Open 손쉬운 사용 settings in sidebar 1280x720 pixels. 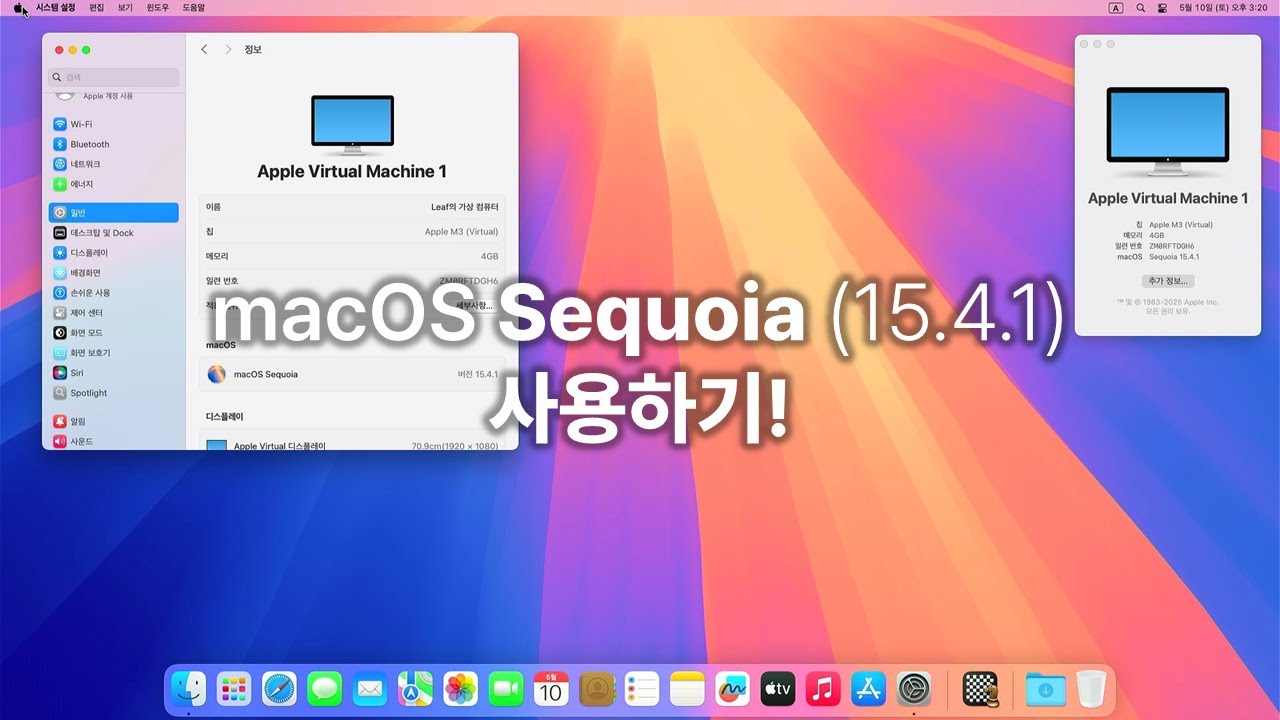click(x=114, y=293)
